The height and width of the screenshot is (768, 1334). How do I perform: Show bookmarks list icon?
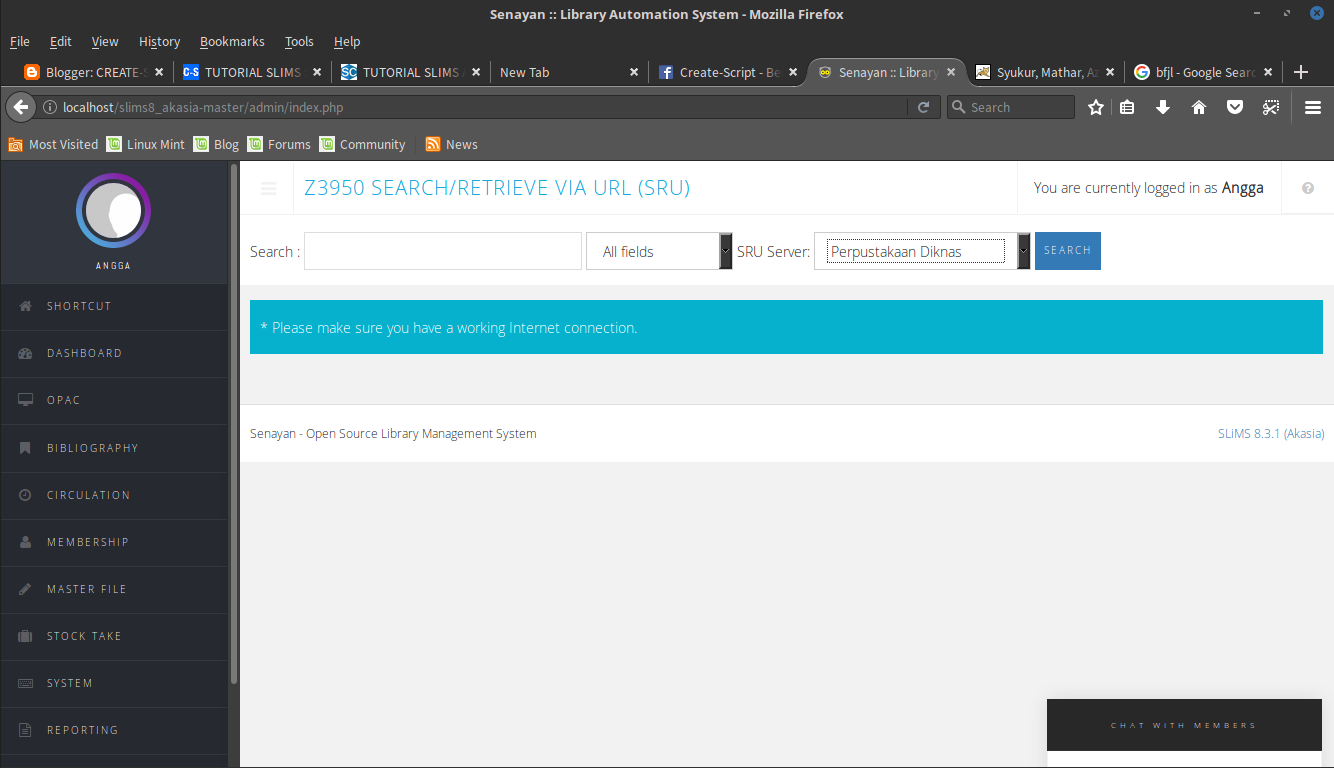1127,107
